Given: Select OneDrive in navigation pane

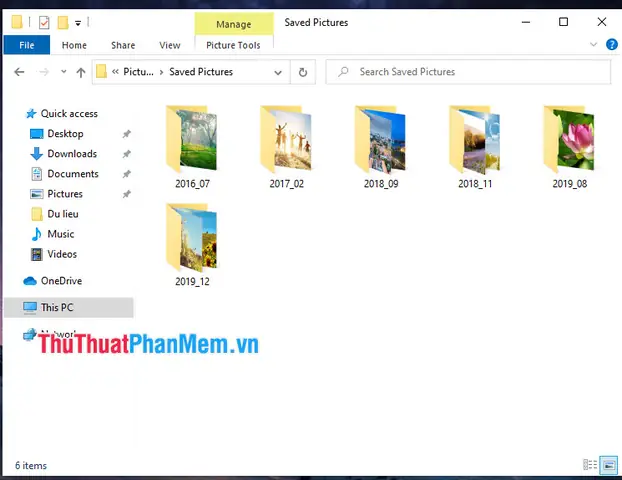Looking at the screenshot, I should point(61,281).
